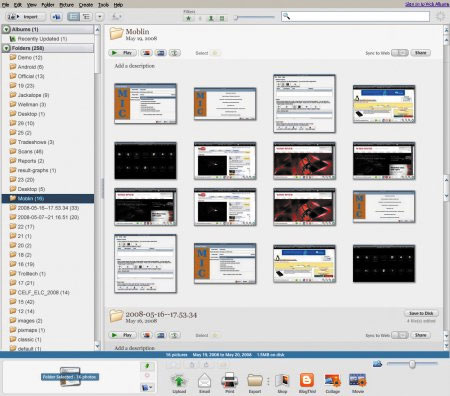Toggle the uploaded photos filter arrow

click(x=200, y=18)
